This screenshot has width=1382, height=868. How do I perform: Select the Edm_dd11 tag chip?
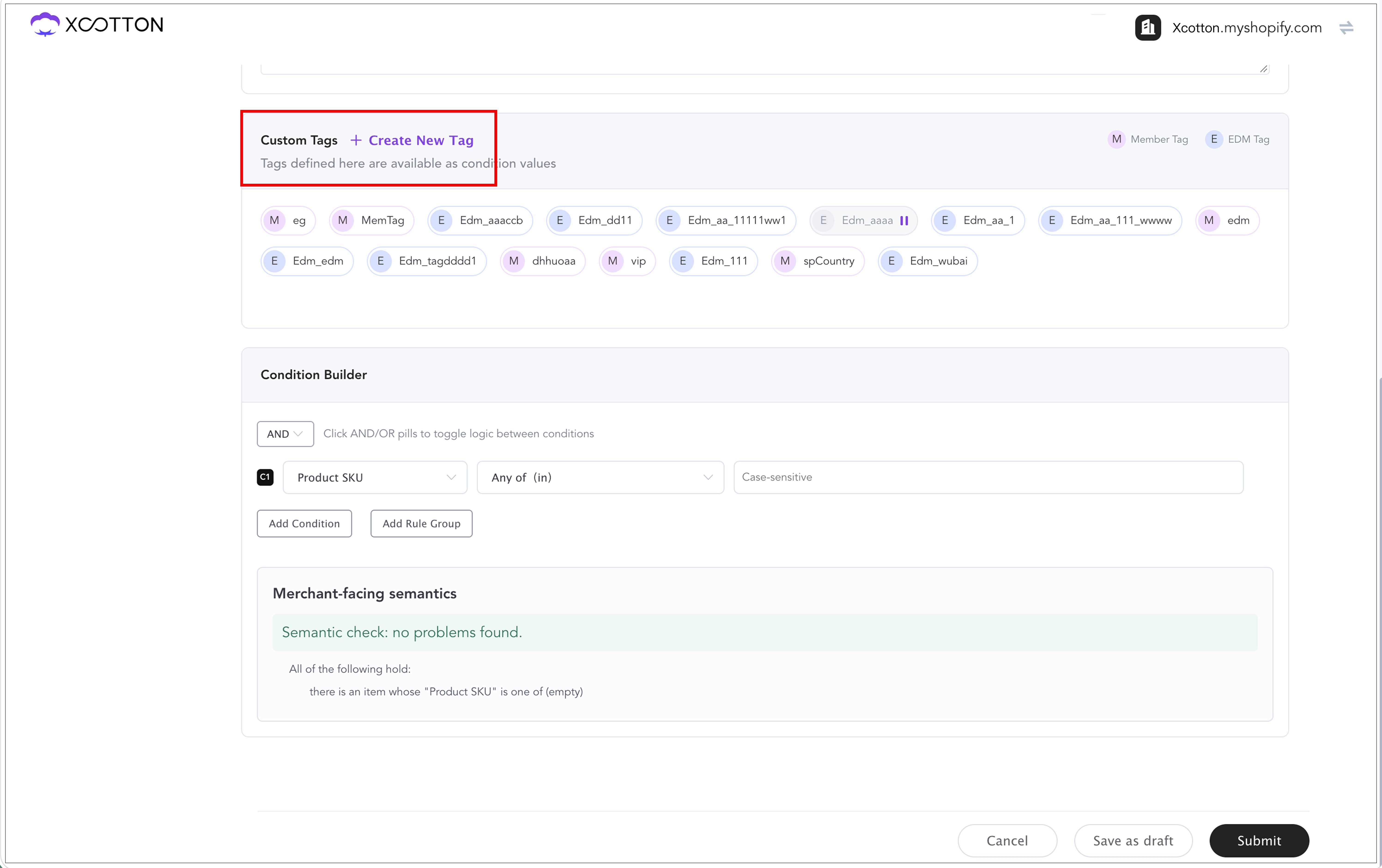(x=594, y=220)
